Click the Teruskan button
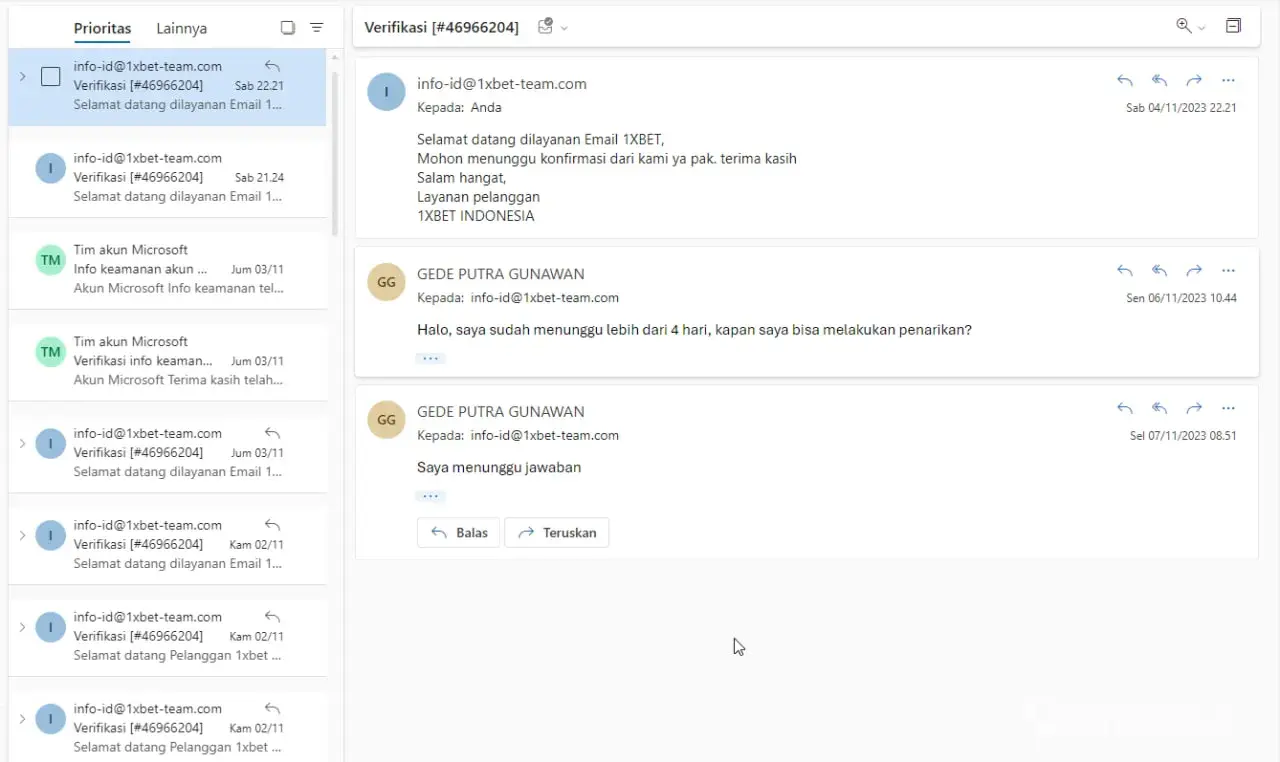This screenshot has width=1280, height=762. (556, 533)
